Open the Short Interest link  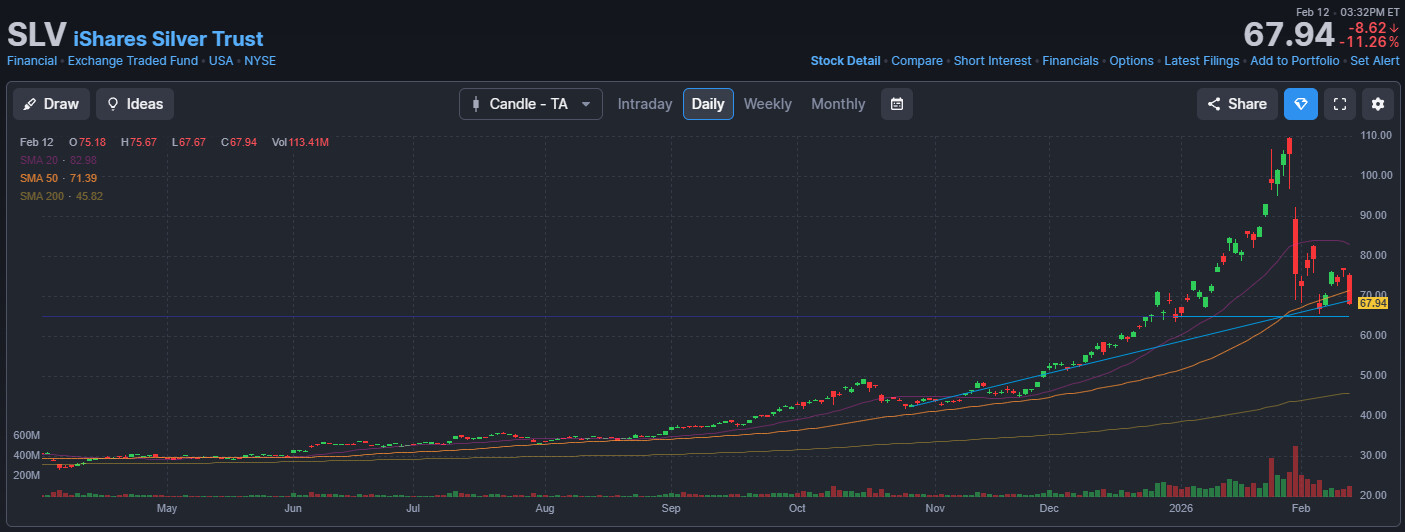(992, 61)
